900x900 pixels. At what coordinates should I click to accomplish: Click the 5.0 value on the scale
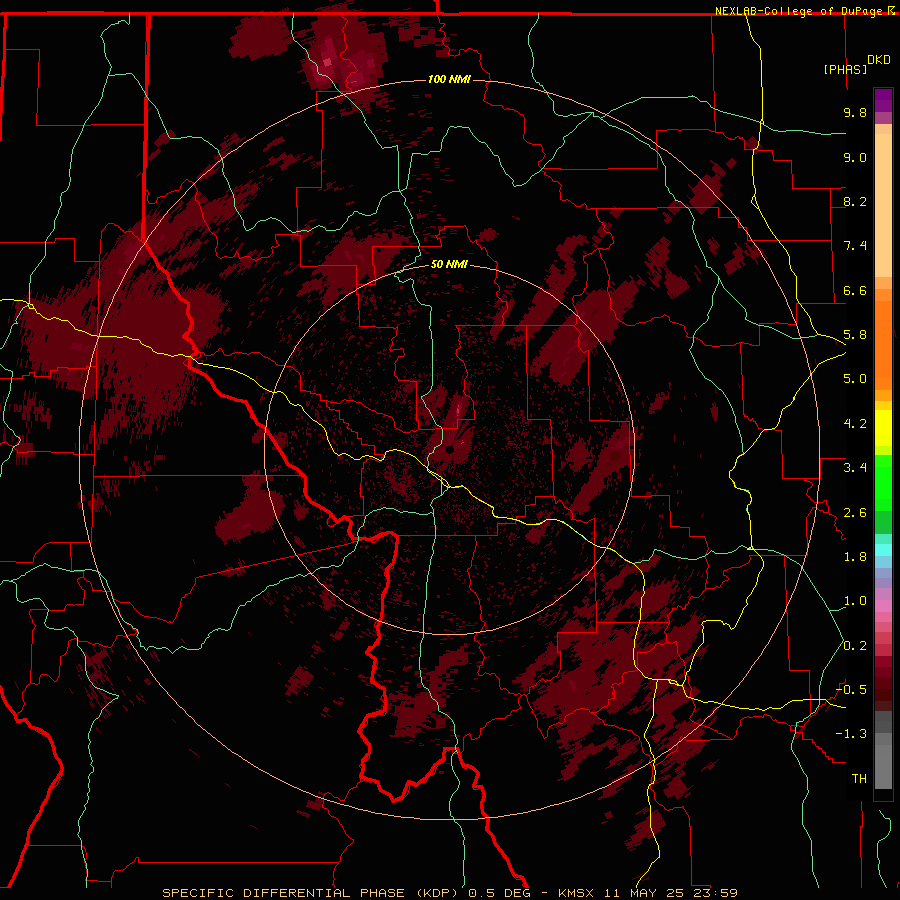(x=855, y=379)
